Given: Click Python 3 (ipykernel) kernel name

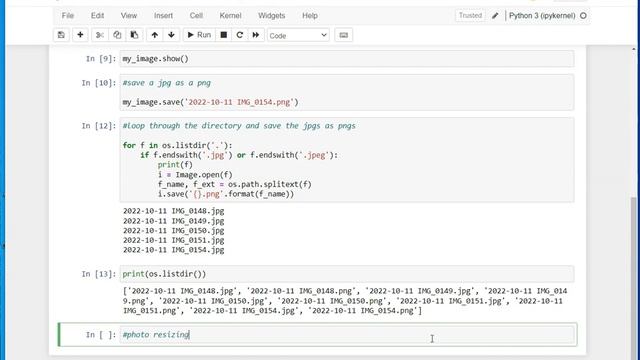Looking at the screenshot, I should point(542,16).
